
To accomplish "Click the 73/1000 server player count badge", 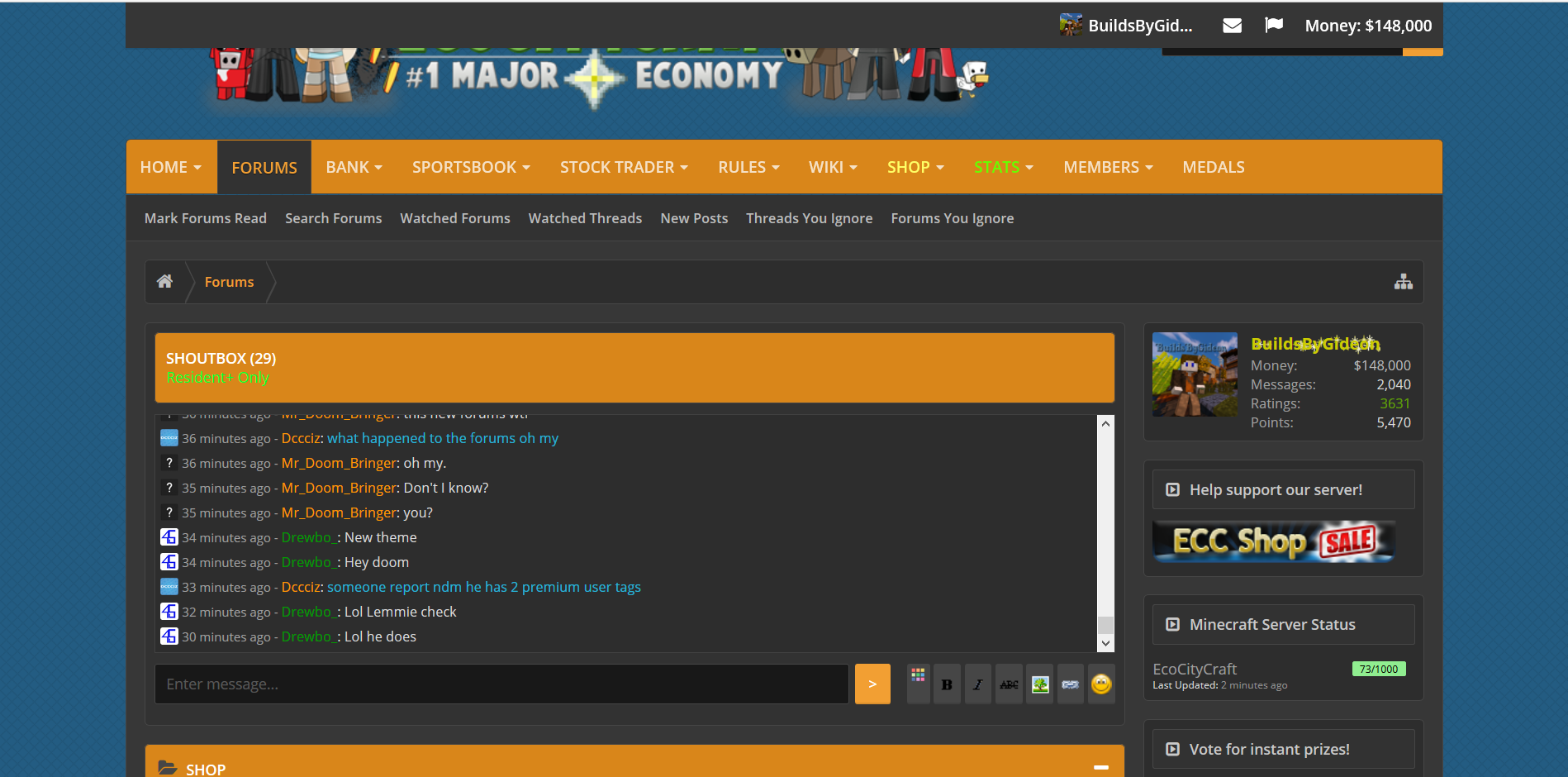I will [x=1379, y=669].
